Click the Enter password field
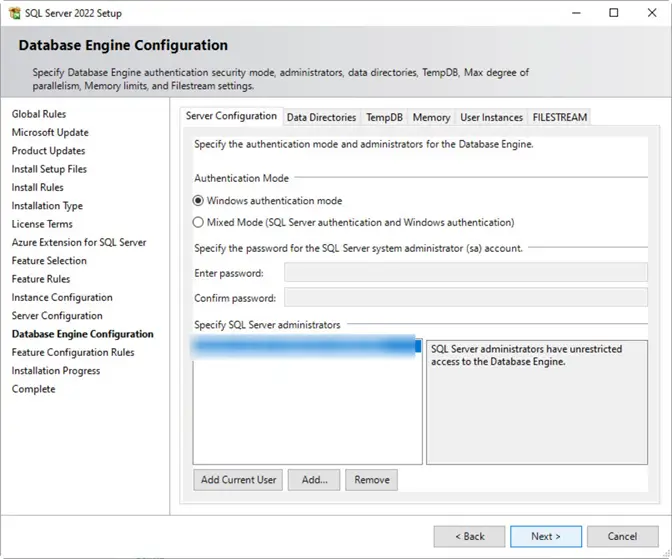The width and height of the screenshot is (672, 559). pyautogui.click(x=465, y=273)
